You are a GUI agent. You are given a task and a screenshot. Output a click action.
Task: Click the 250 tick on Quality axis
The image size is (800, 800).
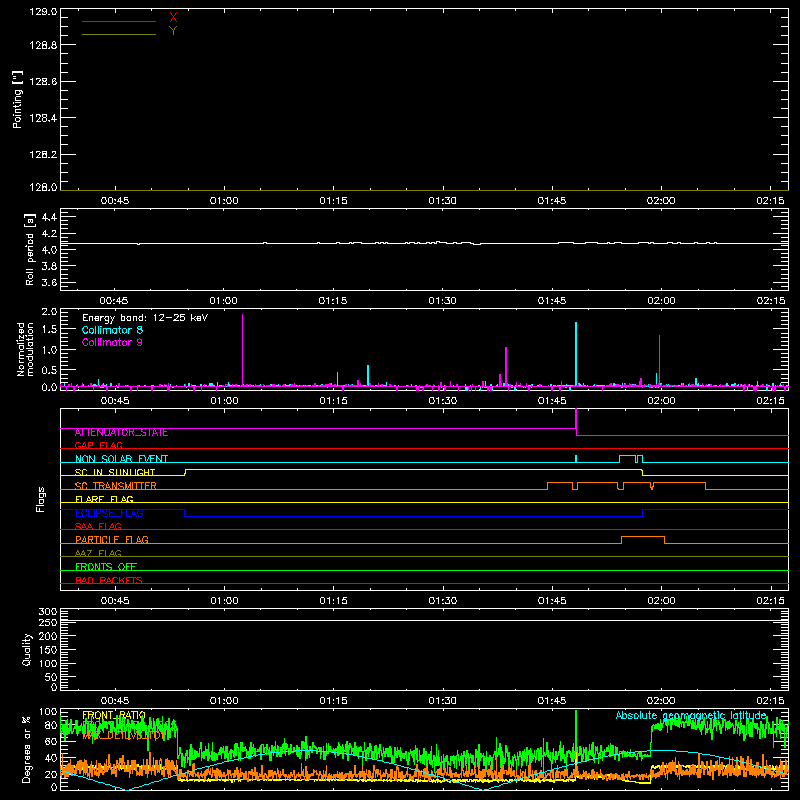(47, 623)
